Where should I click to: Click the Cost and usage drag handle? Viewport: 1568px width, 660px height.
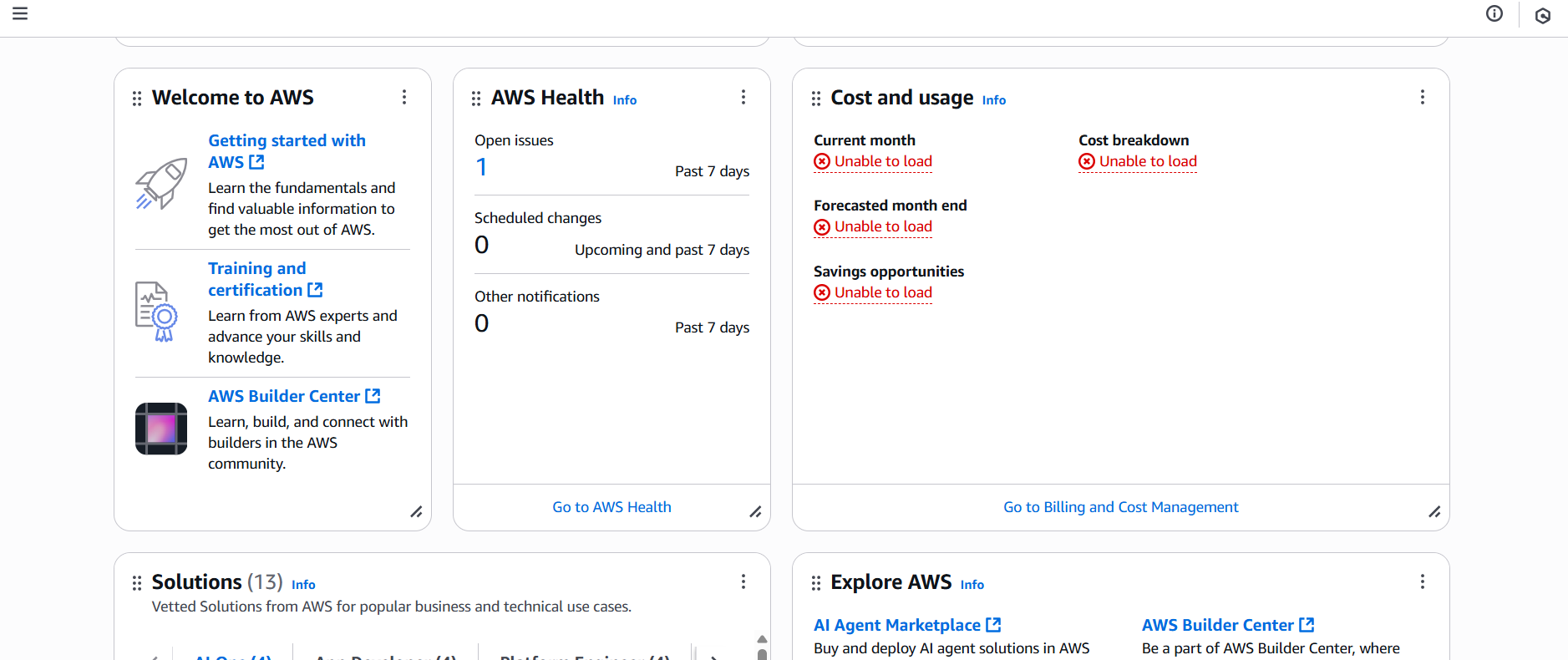pos(816,99)
